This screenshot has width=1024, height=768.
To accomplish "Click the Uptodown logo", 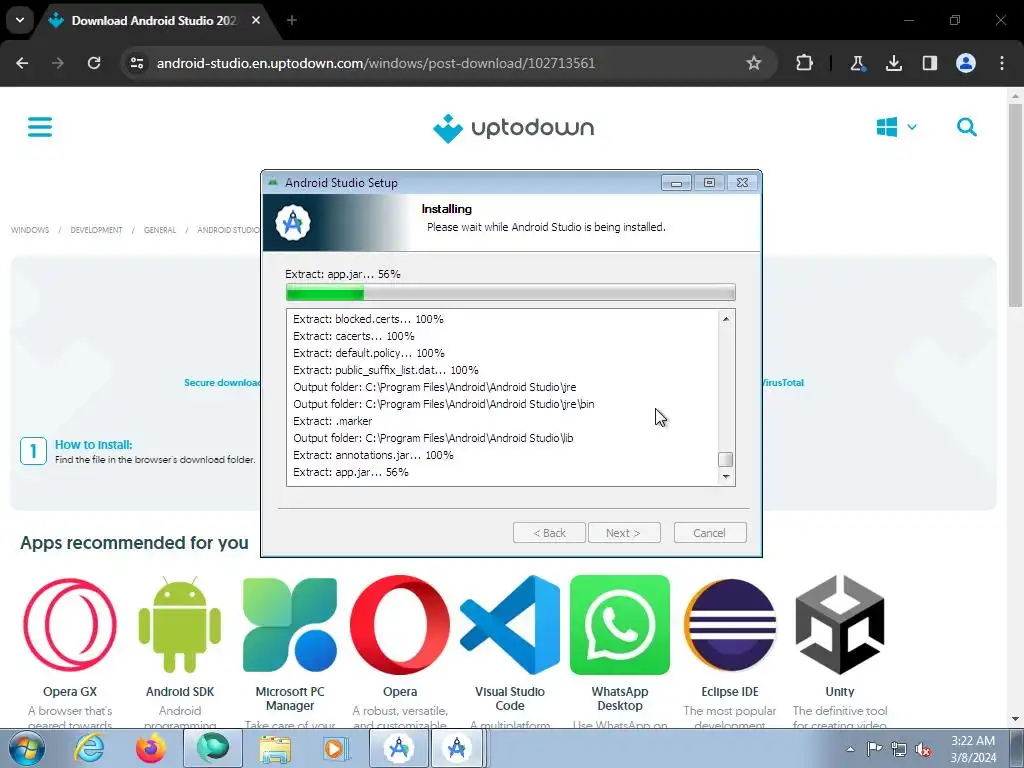I will pyautogui.click(x=513, y=128).
